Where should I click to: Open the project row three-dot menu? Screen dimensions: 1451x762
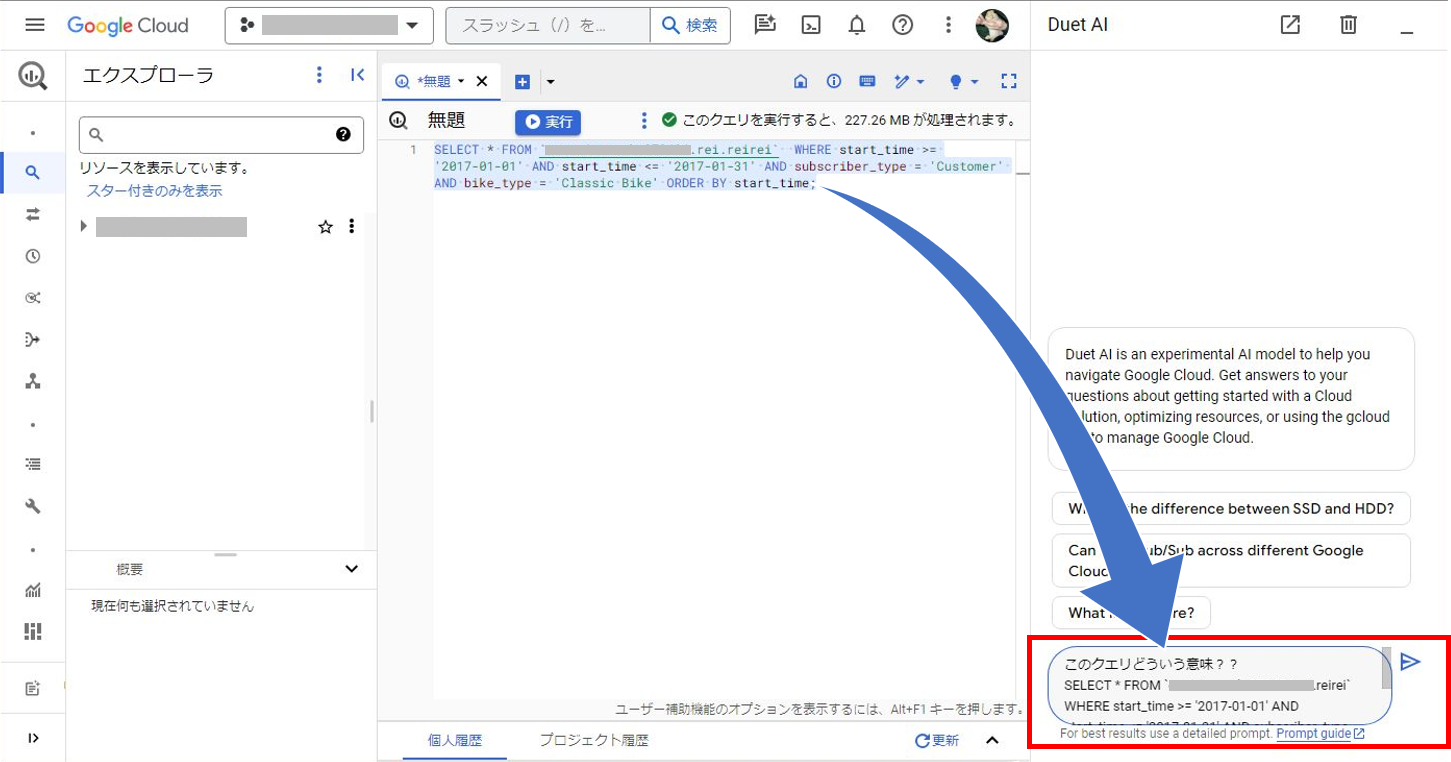(x=351, y=227)
